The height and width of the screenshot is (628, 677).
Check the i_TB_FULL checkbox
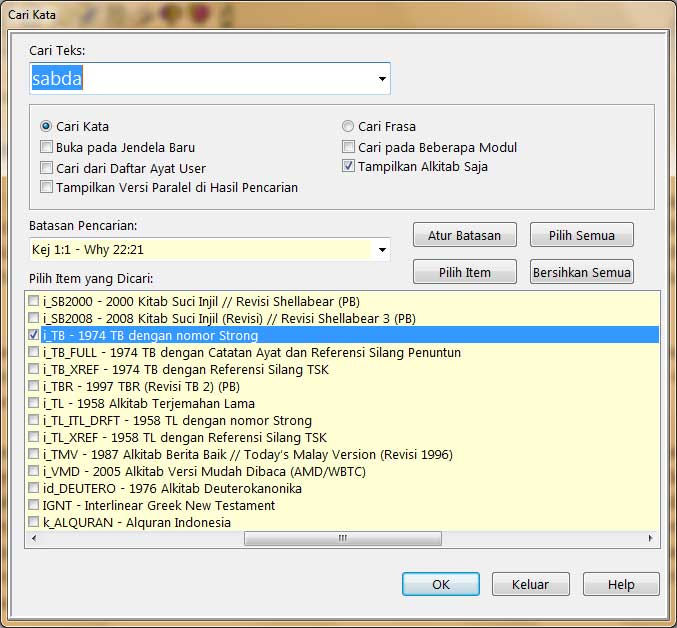33,352
